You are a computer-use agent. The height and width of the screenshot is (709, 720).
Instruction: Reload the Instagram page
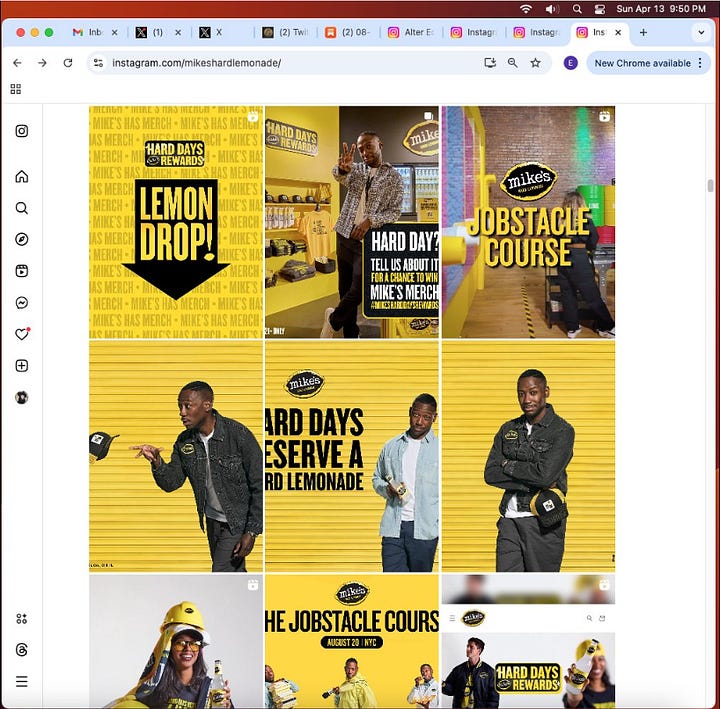tap(68, 63)
